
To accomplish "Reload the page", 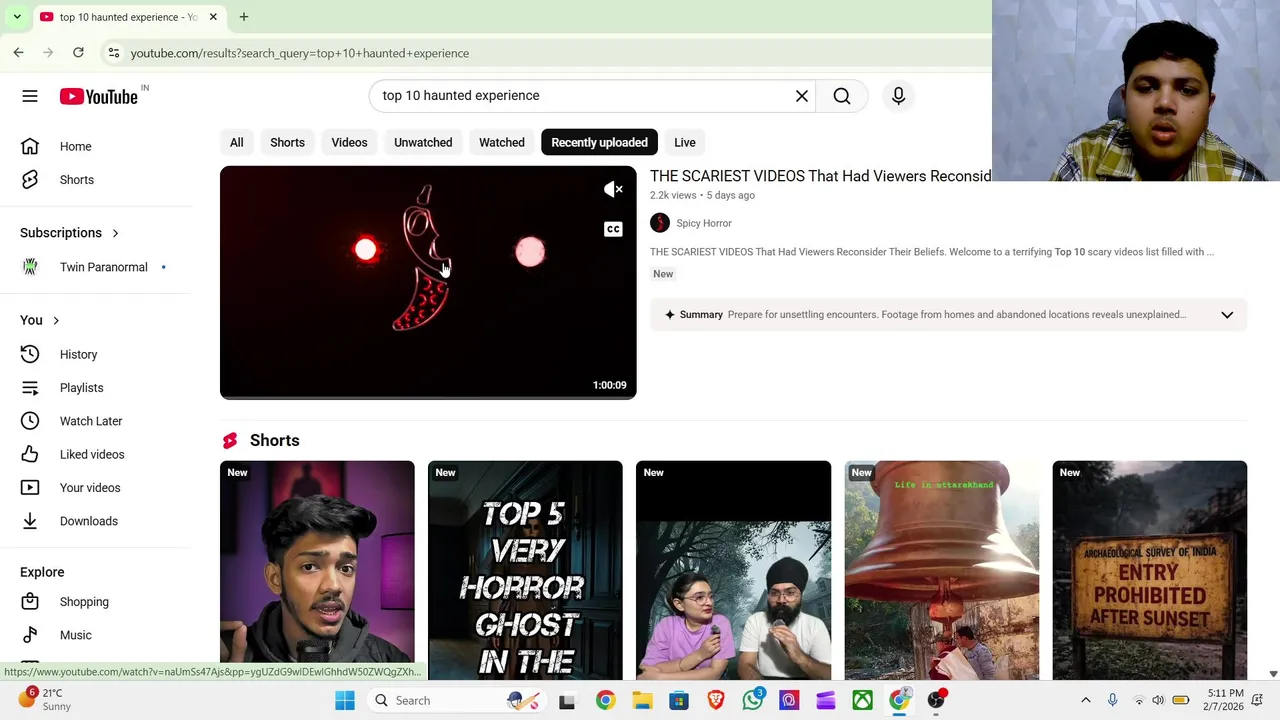I will [78, 52].
